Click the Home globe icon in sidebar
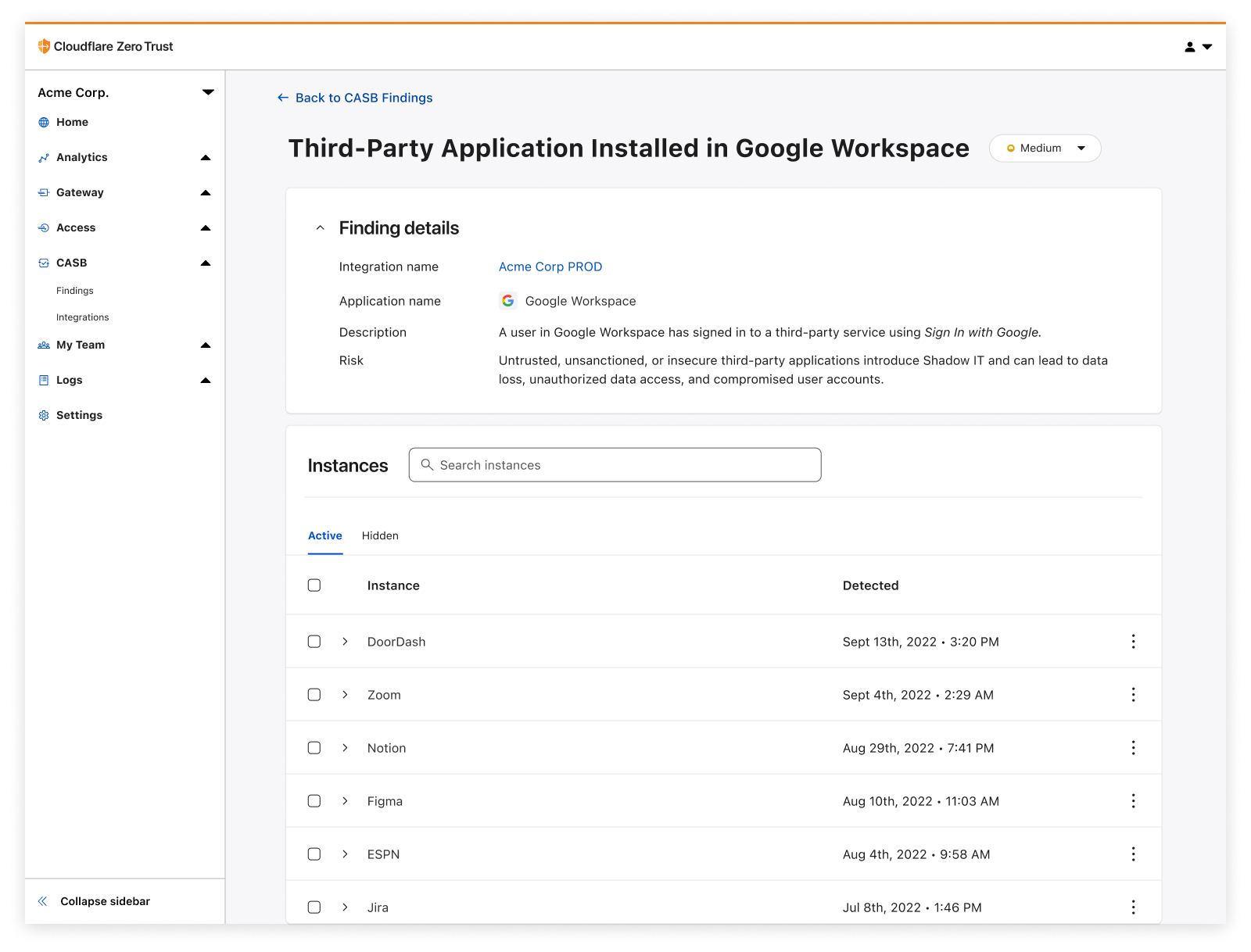Image resolution: width=1251 pixels, height=952 pixels. [44, 122]
